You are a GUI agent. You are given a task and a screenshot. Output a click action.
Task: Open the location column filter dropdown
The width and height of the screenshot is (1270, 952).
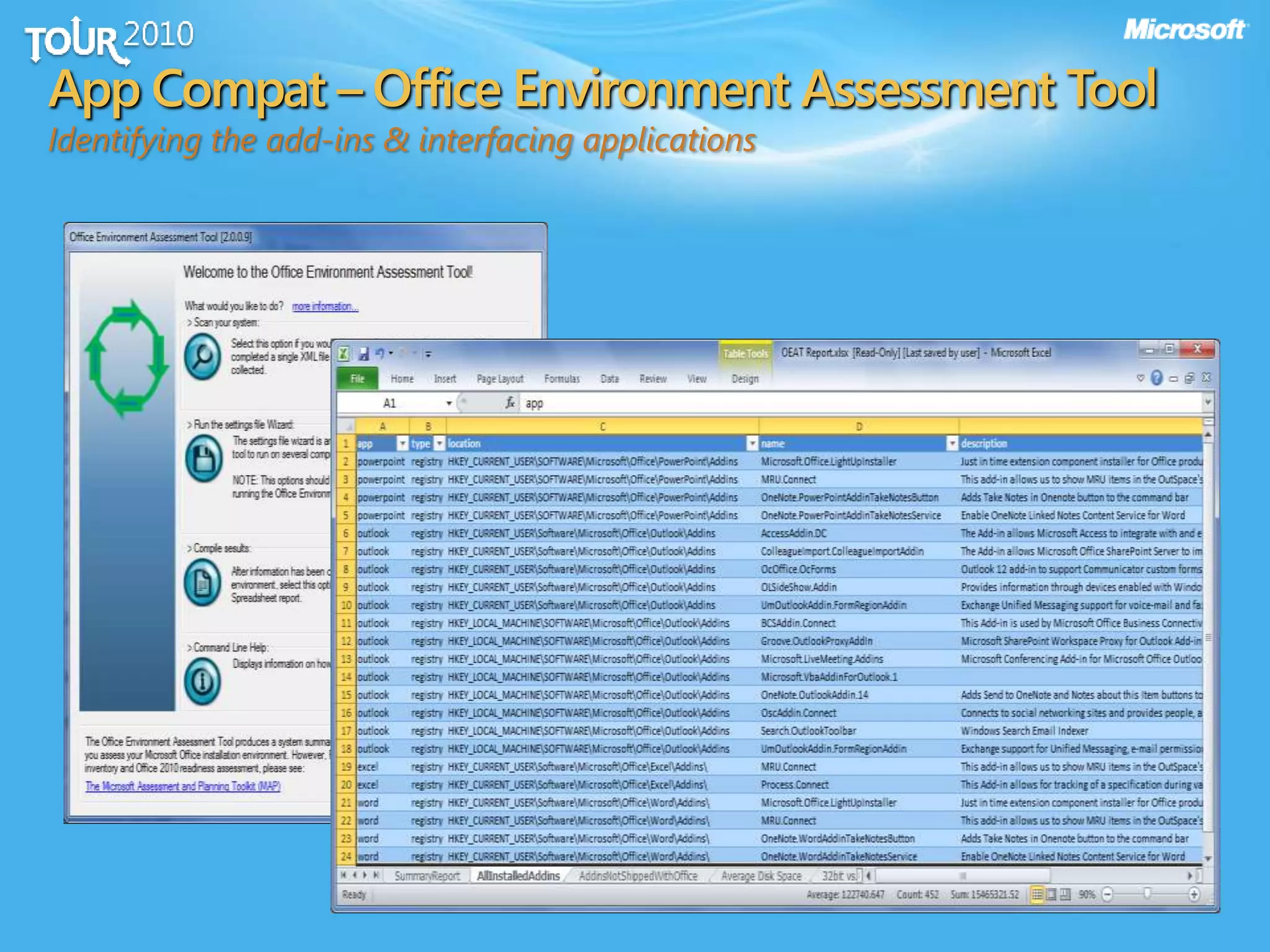752,444
